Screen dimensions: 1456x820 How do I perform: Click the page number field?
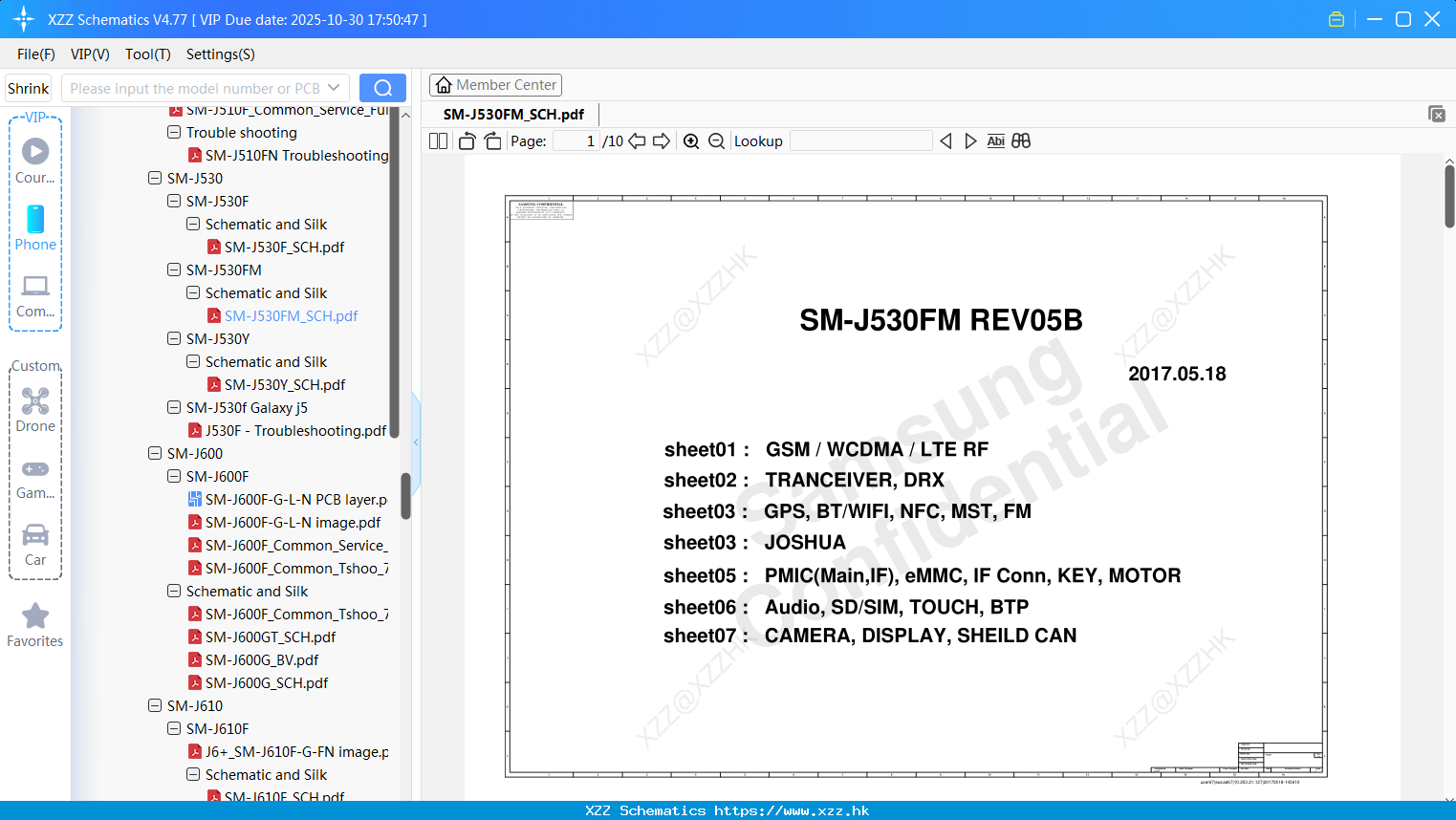576,141
